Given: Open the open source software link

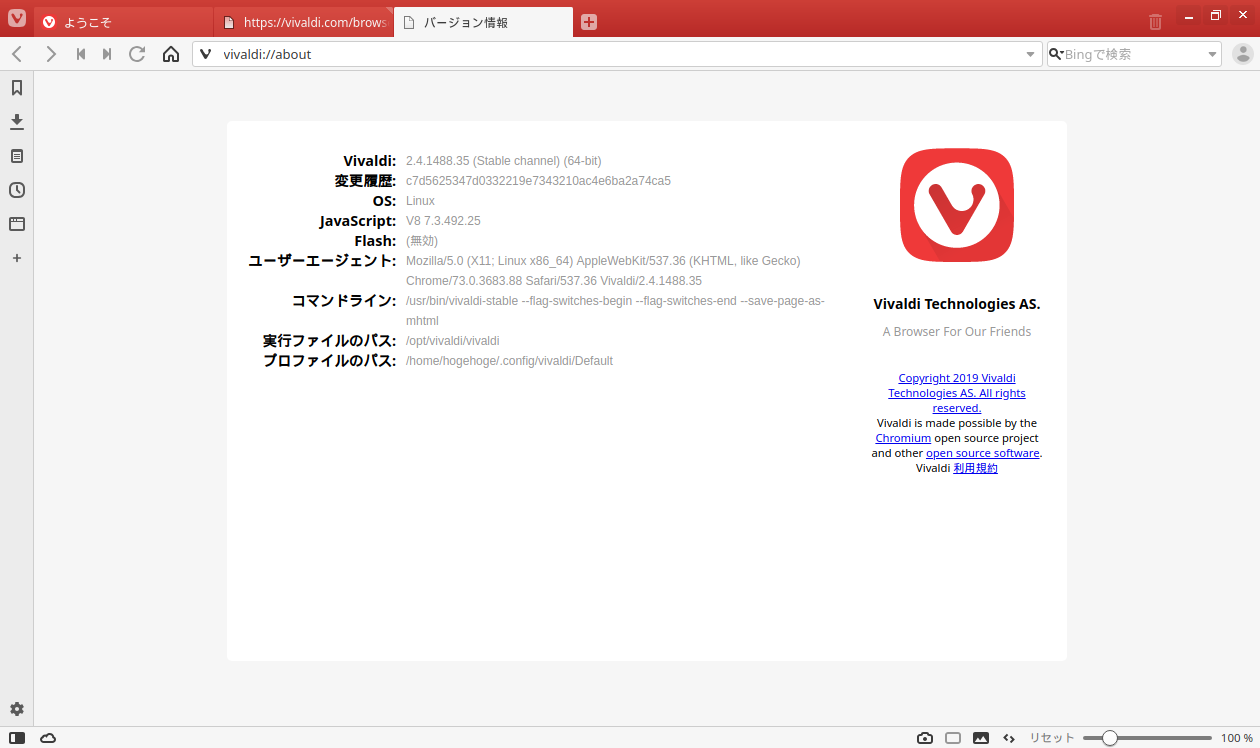Looking at the screenshot, I should (x=983, y=453).
